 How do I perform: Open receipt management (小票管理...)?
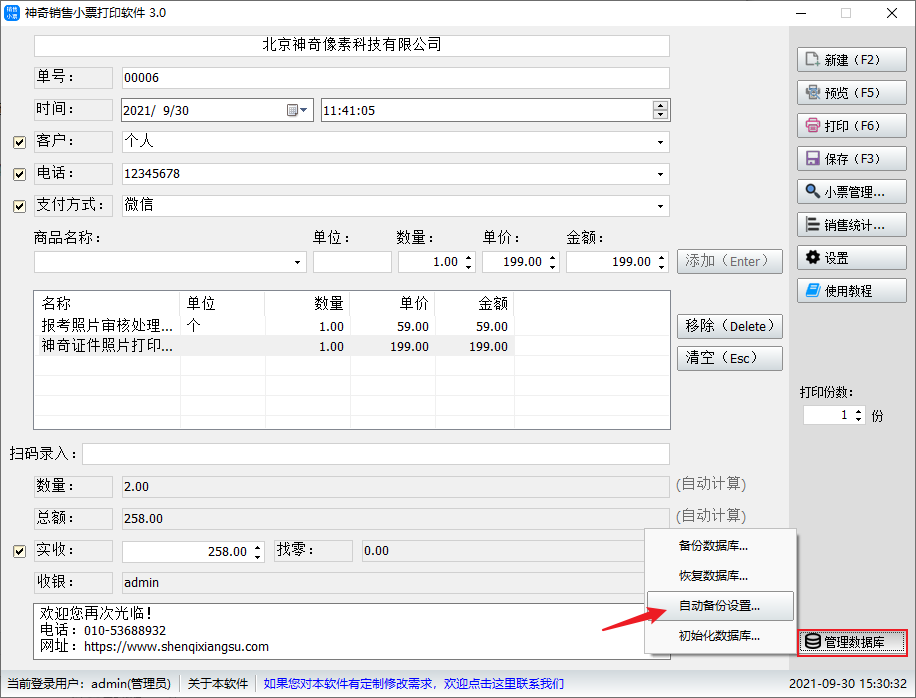pyautogui.click(x=851, y=192)
